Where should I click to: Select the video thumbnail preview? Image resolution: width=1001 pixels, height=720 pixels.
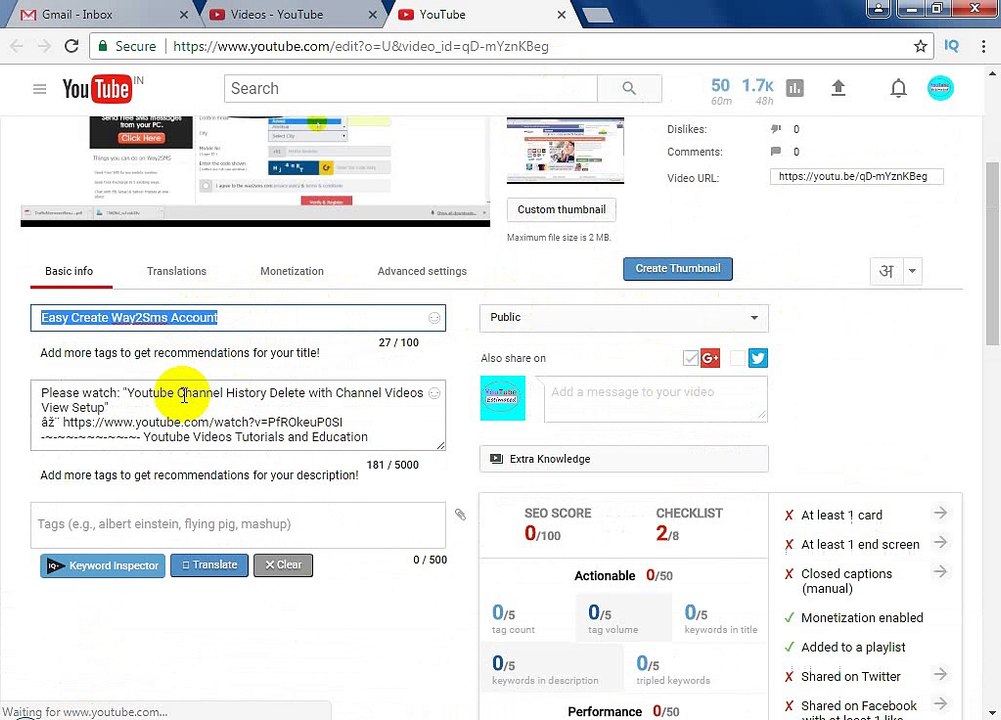565,150
